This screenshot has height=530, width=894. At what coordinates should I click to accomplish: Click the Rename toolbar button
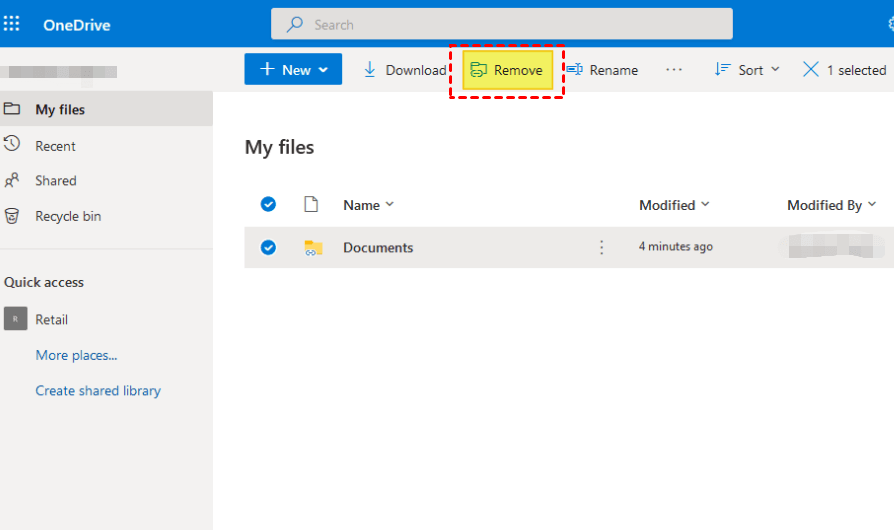click(x=602, y=70)
